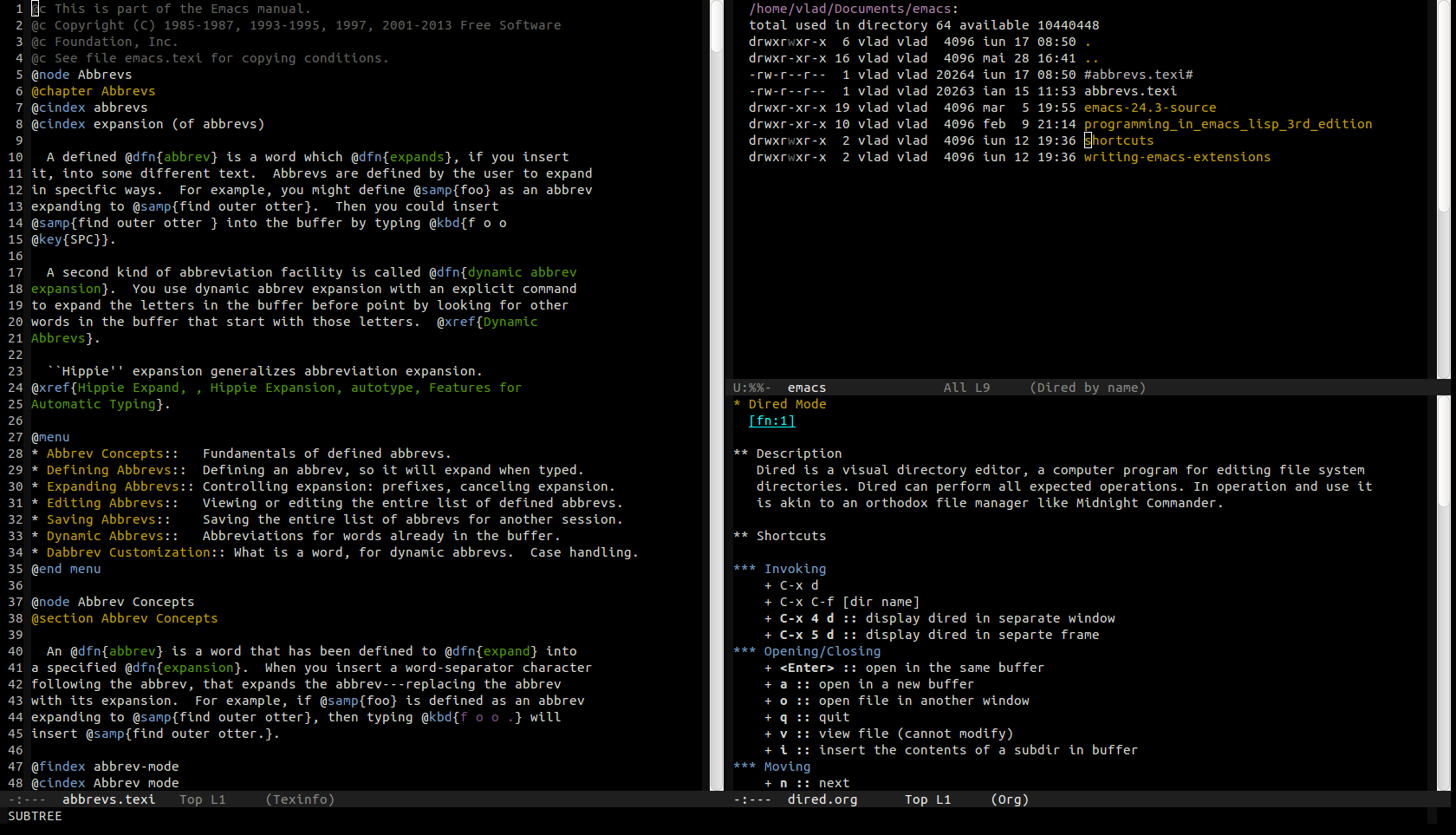Click 'Top L1' position in abbrevs.texi mode line
This screenshot has width=1456, height=835.
[x=203, y=799]
